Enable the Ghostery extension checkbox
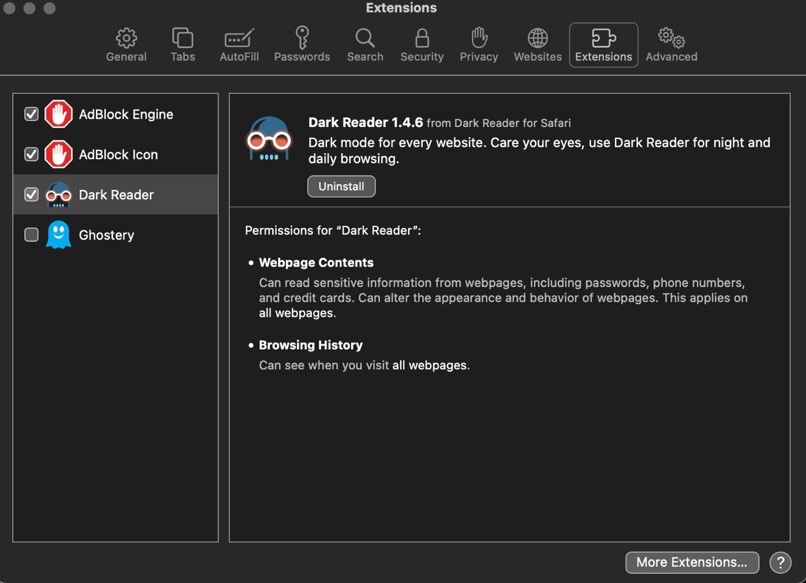 click(31, 234)
